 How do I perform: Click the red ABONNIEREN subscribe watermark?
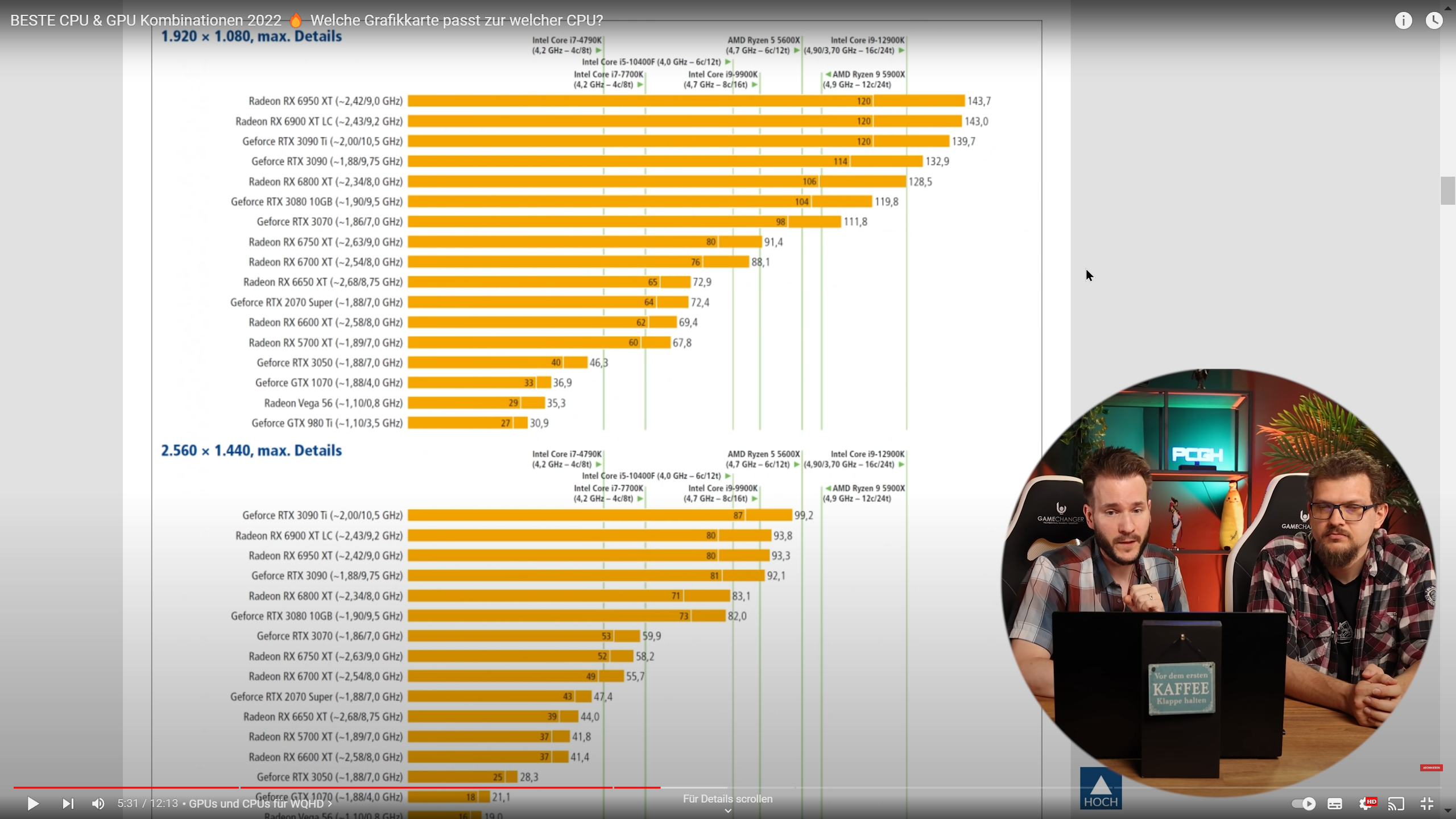tap(1429, 767)
